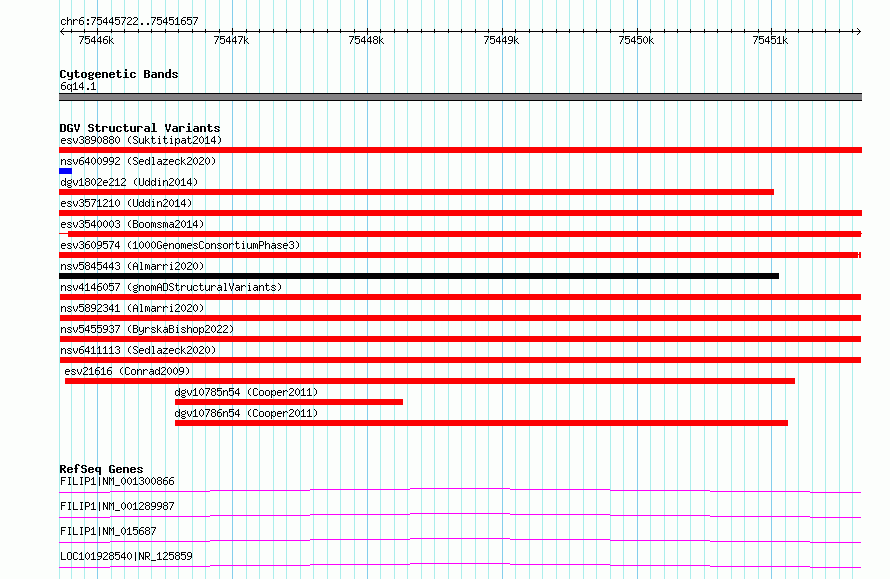Open variant nsv5455937 (ByrskaBishop2022) label
This screenshot has width=890, height=579.
[x=147, y=329]
